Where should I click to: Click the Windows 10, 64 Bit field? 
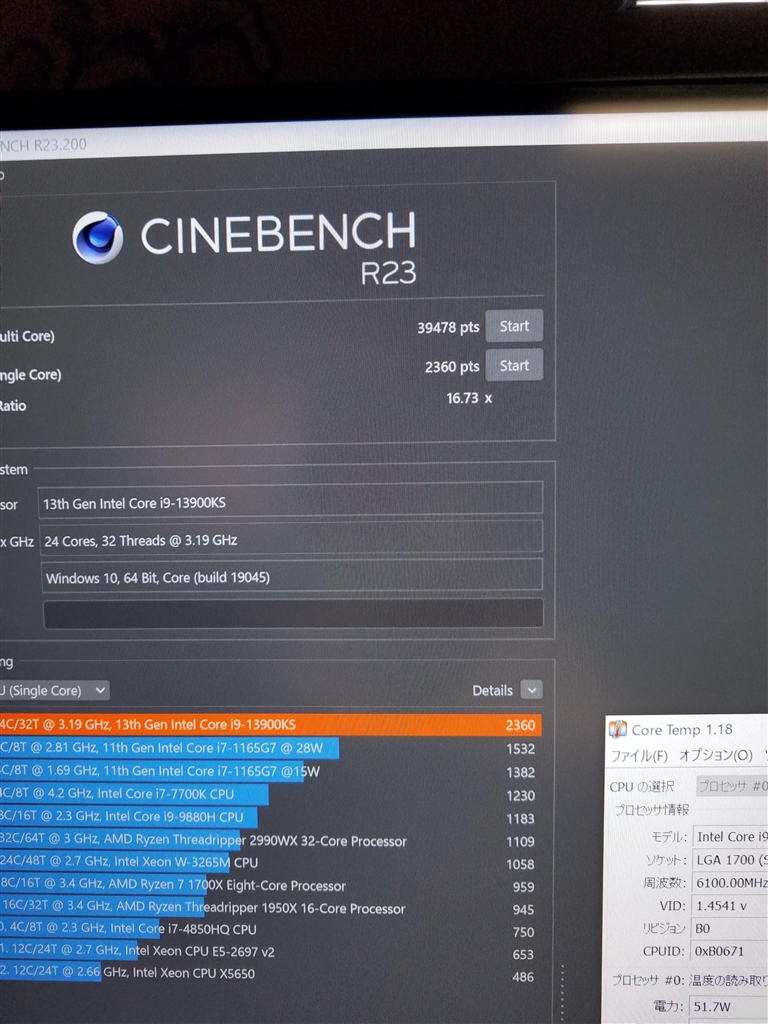click(x=292, y=577)
